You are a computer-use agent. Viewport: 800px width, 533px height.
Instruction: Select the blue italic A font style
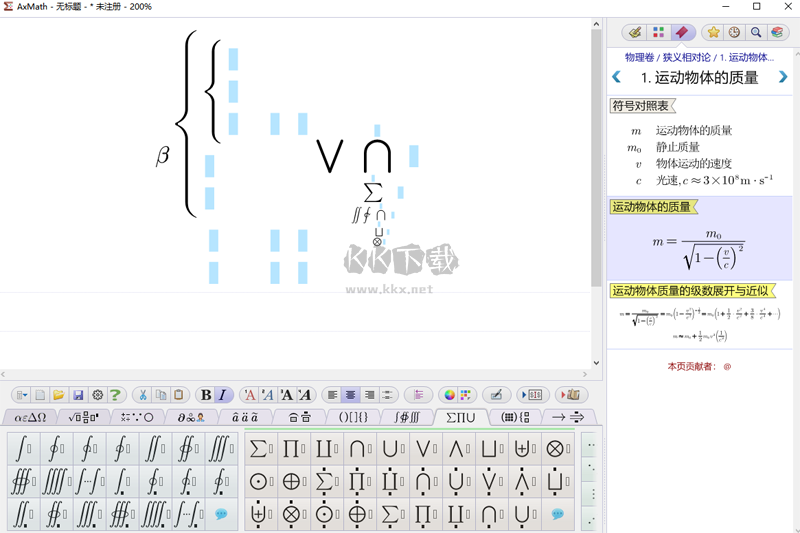click(x=268, y=395)
